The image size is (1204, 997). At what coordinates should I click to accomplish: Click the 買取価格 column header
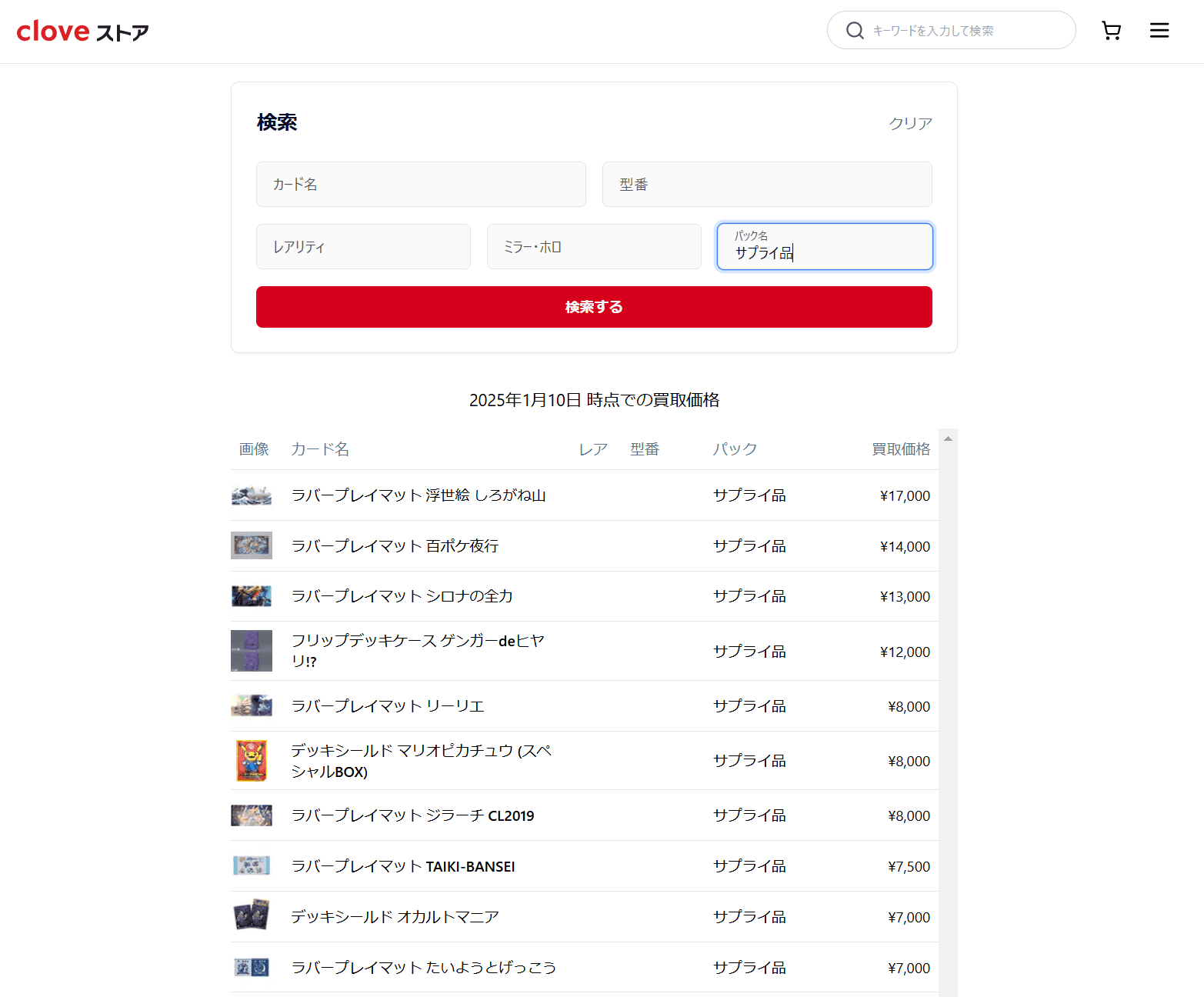(900, 449)
